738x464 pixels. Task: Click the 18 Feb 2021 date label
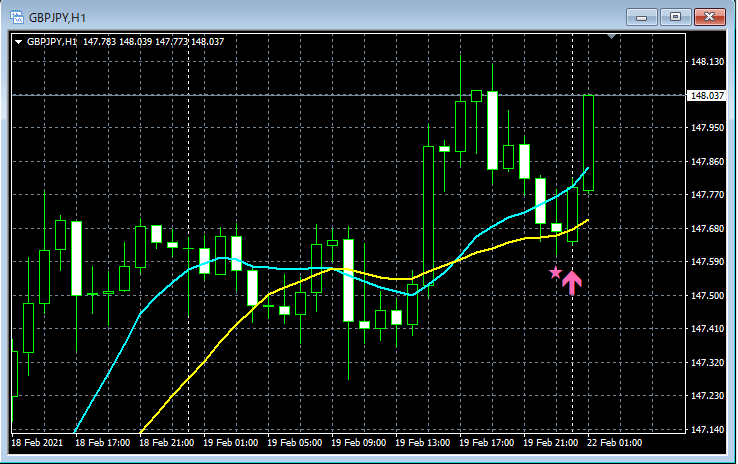click(x=37, y=443)
